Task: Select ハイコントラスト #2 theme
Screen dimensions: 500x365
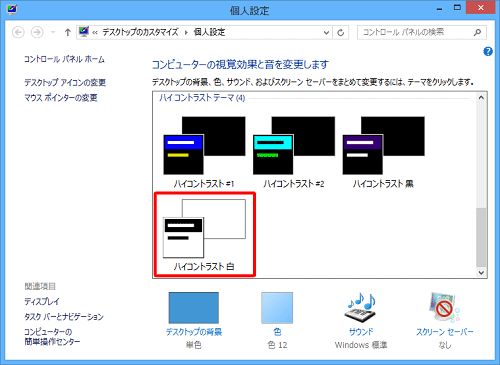Action: point(294,152)
